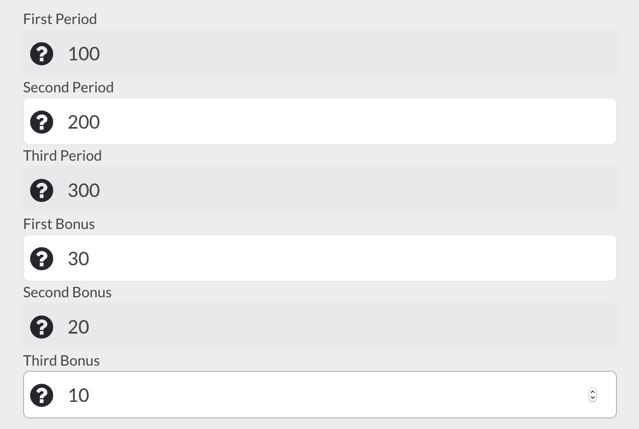Show help for the Third Period field
The height and width of the screenshot is (429, 639).
(x=42, y=190)
